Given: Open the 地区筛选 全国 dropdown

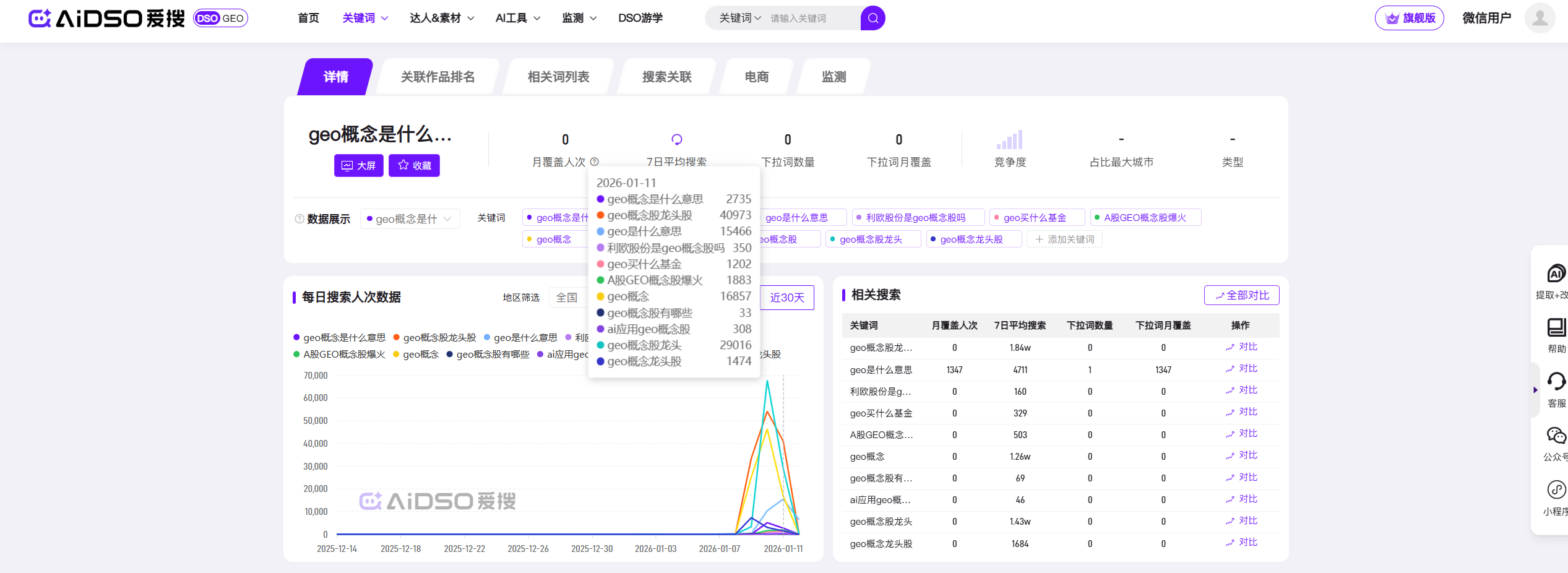Looking at the screenshot, I should pyautogui.click(x=567, y=298).
